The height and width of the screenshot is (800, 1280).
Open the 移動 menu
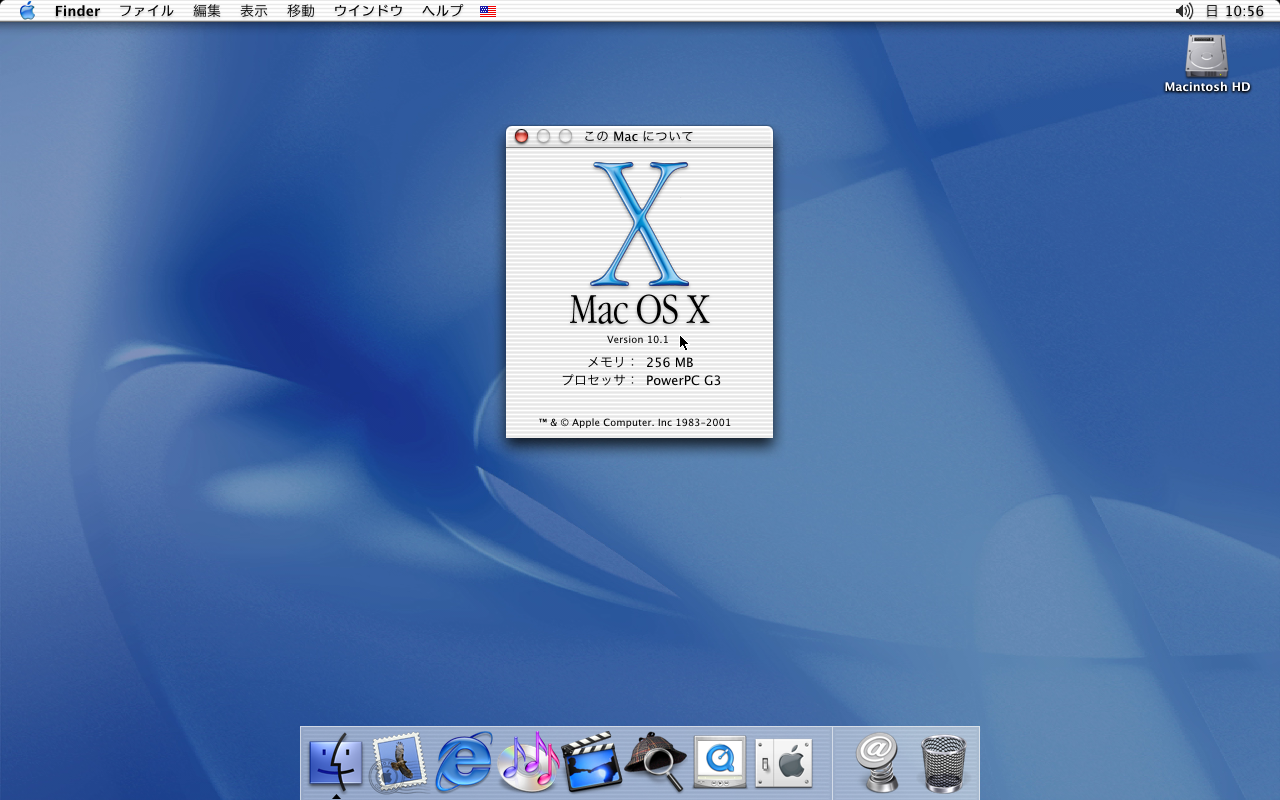(301, 11)
